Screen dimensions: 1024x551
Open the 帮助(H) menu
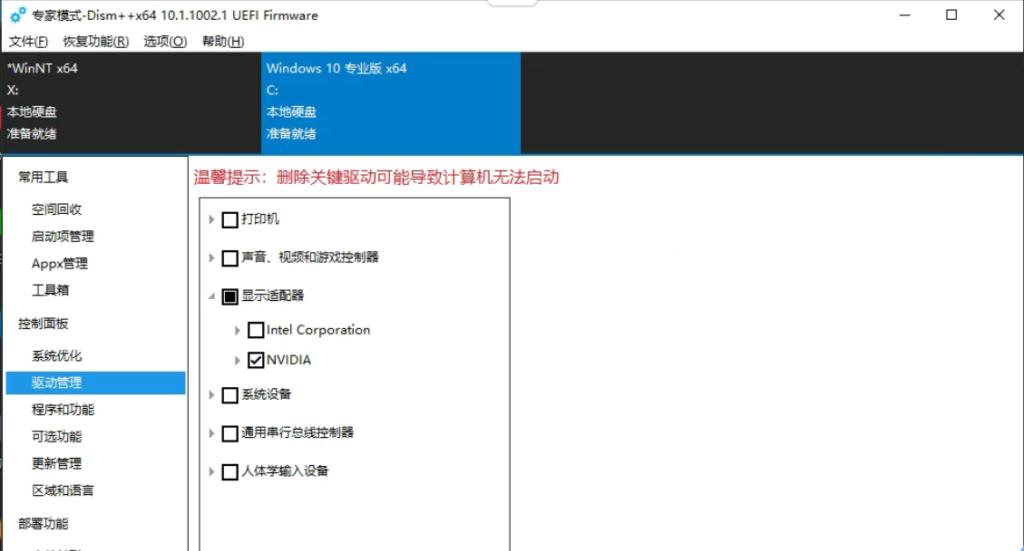[x=223, y=41]
